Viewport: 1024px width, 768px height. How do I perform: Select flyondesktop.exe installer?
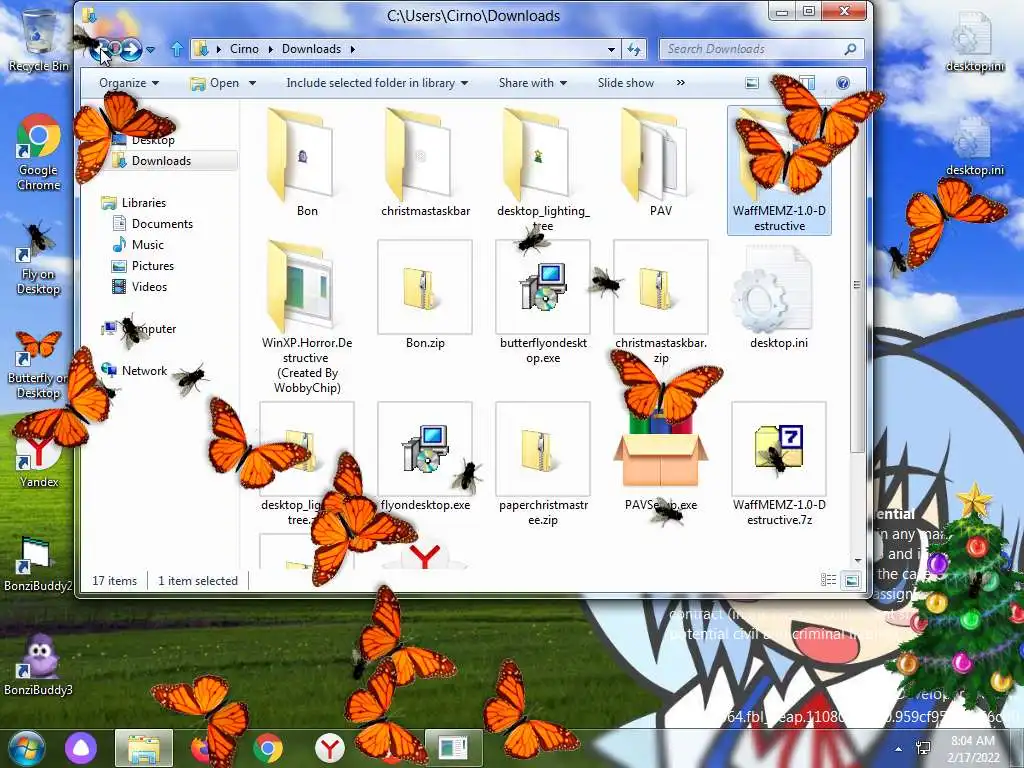pyautogui.click(x=425, y=457)
